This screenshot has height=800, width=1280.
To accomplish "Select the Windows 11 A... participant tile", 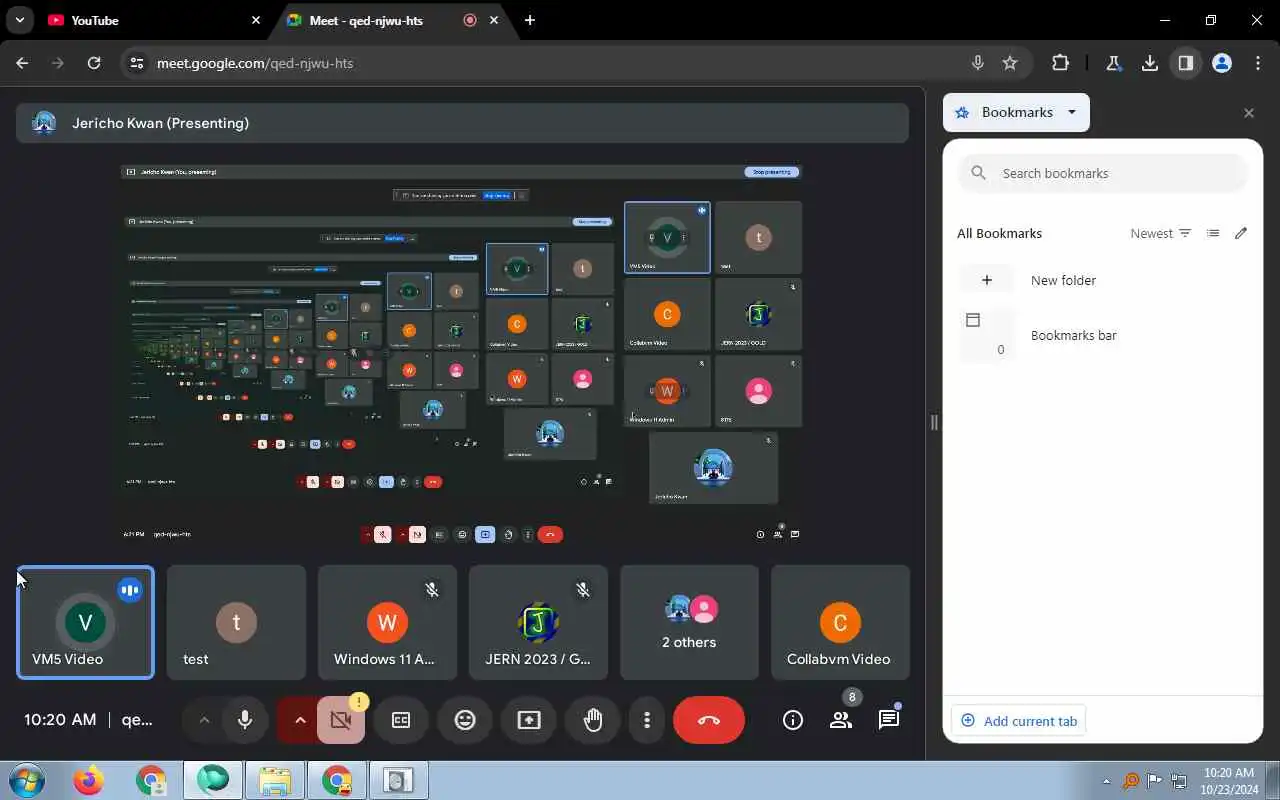I will 387,622.
